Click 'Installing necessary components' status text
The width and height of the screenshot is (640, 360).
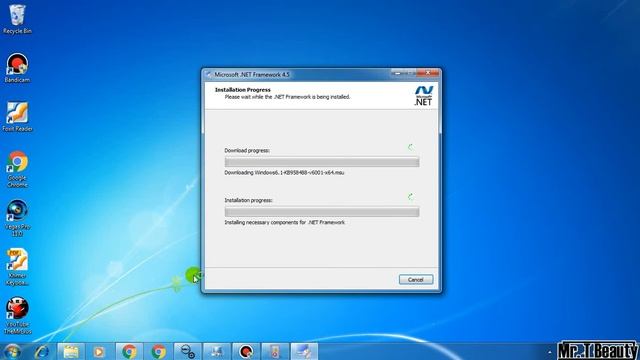point(284,222)
